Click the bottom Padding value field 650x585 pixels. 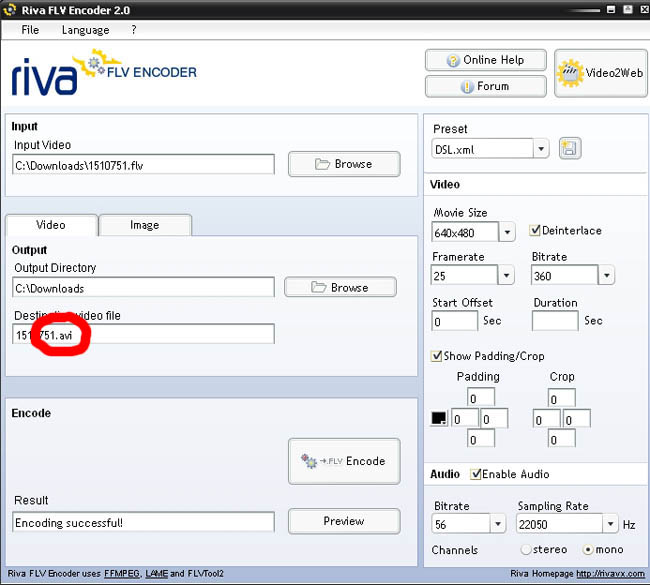click(x=481, y=439)
